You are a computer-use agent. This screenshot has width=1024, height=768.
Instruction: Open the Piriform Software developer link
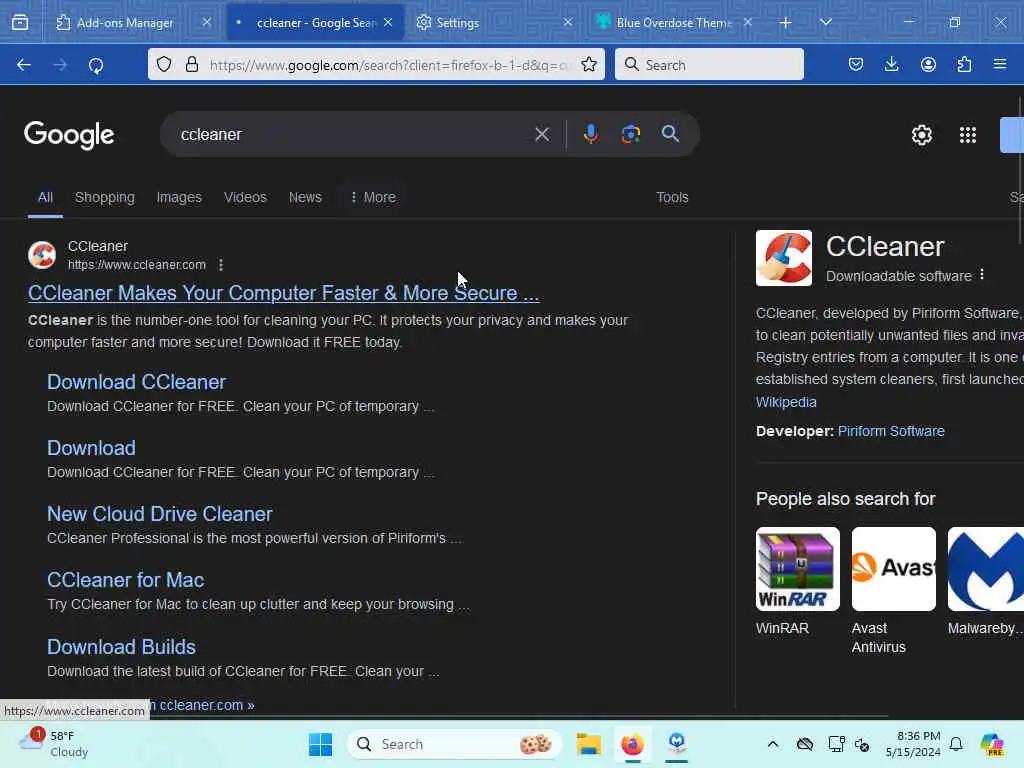[x=891, y=431]
